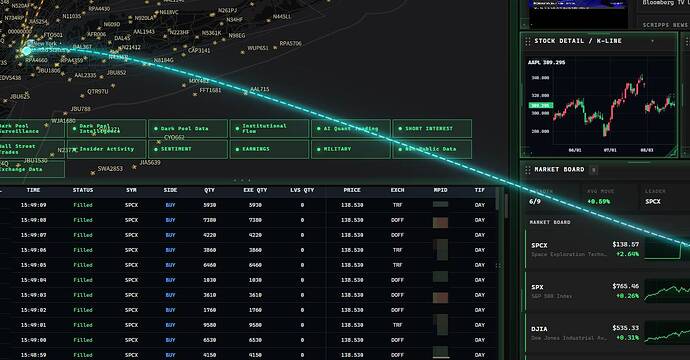This screenshot has height=360, width=690.
Task: Open the SPX index card
Action: 608,291
